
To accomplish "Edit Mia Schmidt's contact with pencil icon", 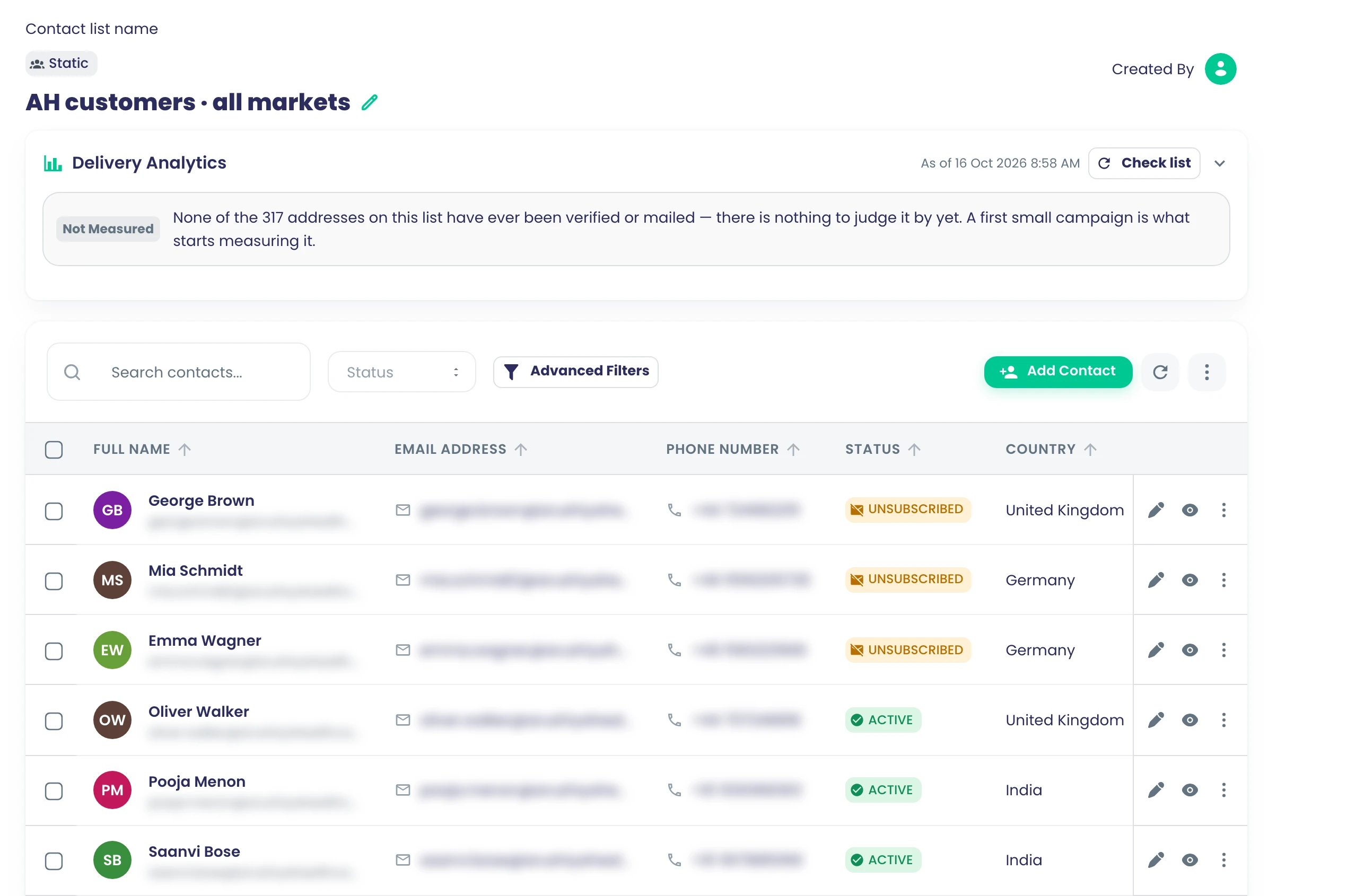I will [1156, 580].
